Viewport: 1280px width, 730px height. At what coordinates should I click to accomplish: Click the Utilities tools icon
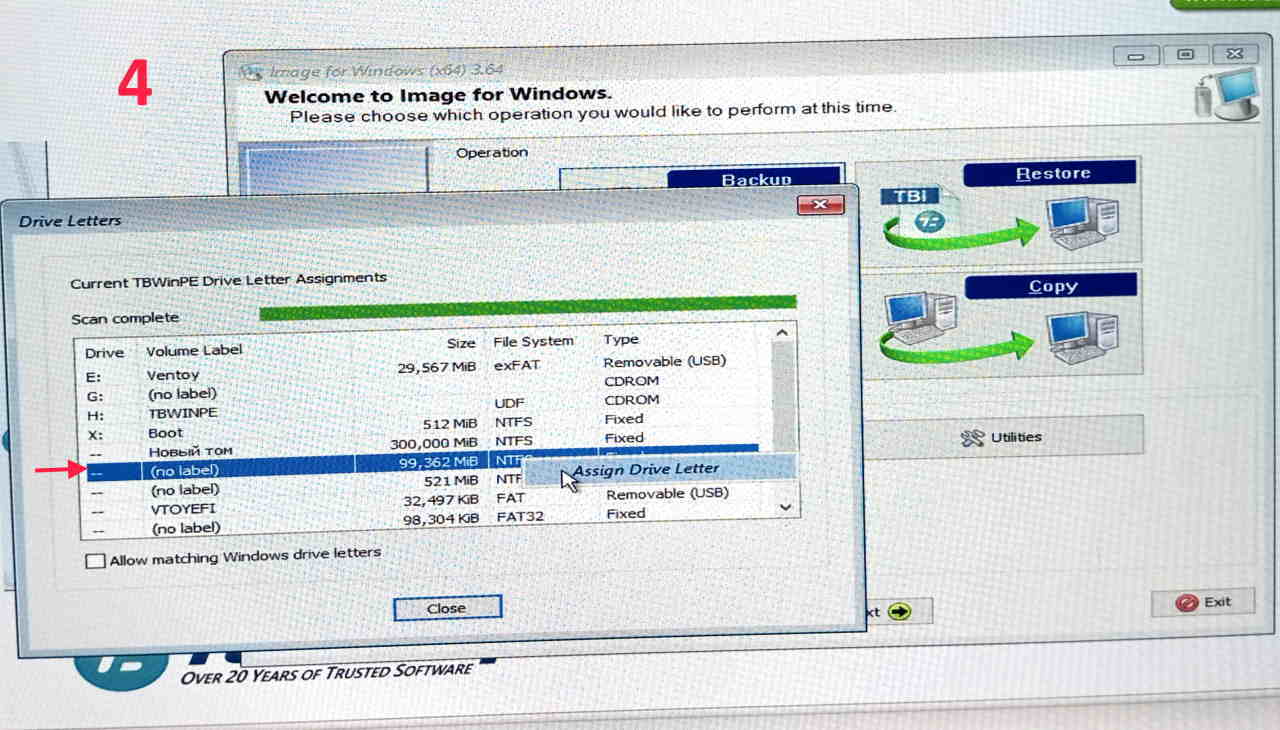point(972,438)
